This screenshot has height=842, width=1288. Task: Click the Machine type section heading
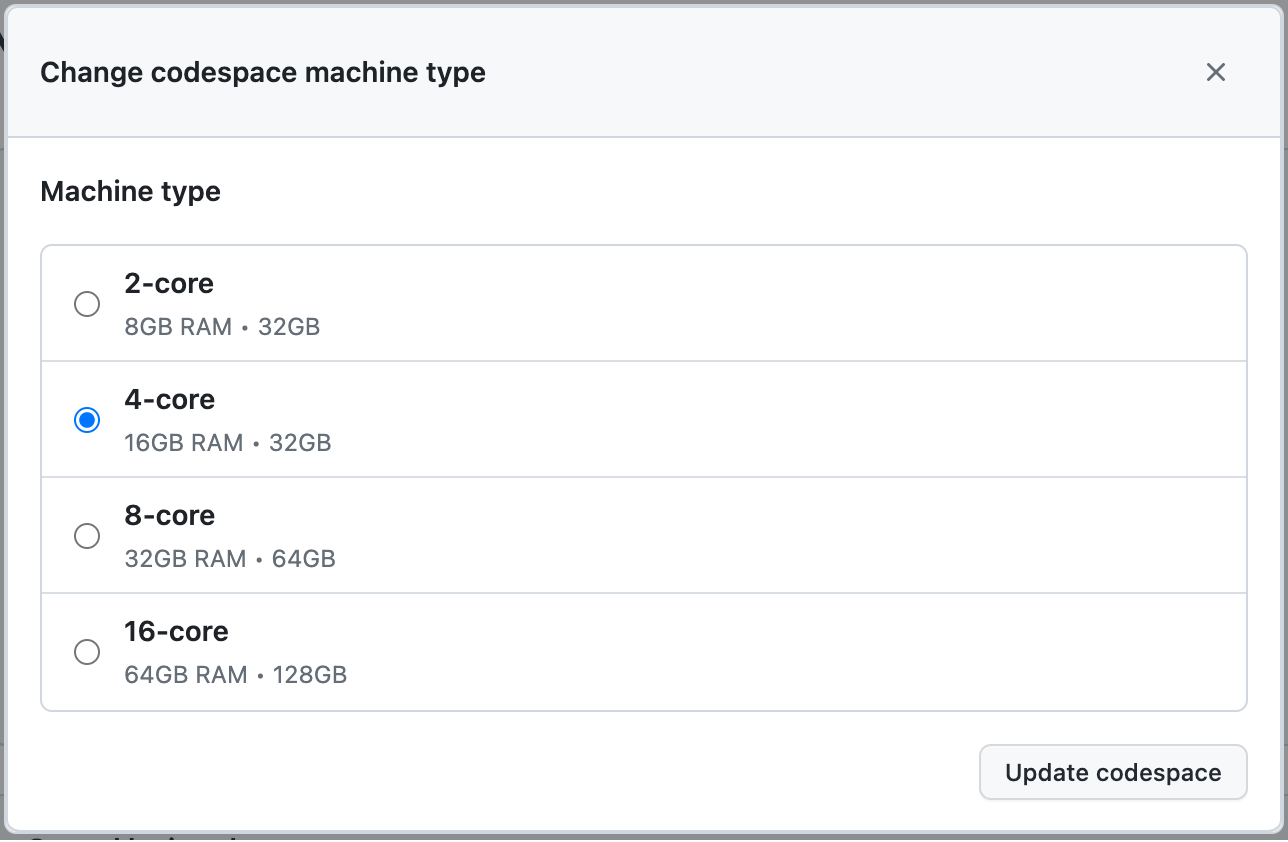pyautogui.click(x=130, y=191)
